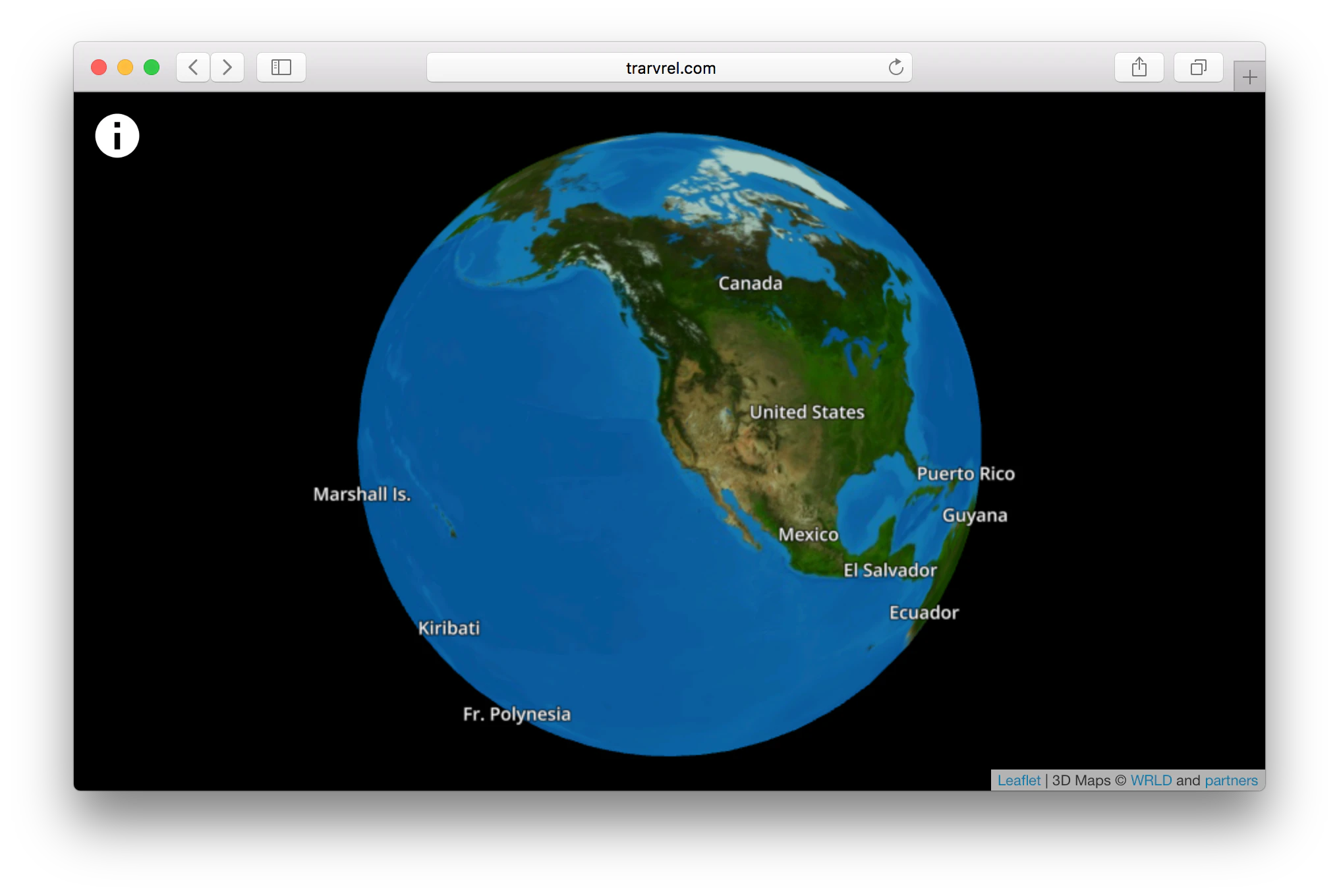
Task: Open a new tab
Action: point(1249,77)
